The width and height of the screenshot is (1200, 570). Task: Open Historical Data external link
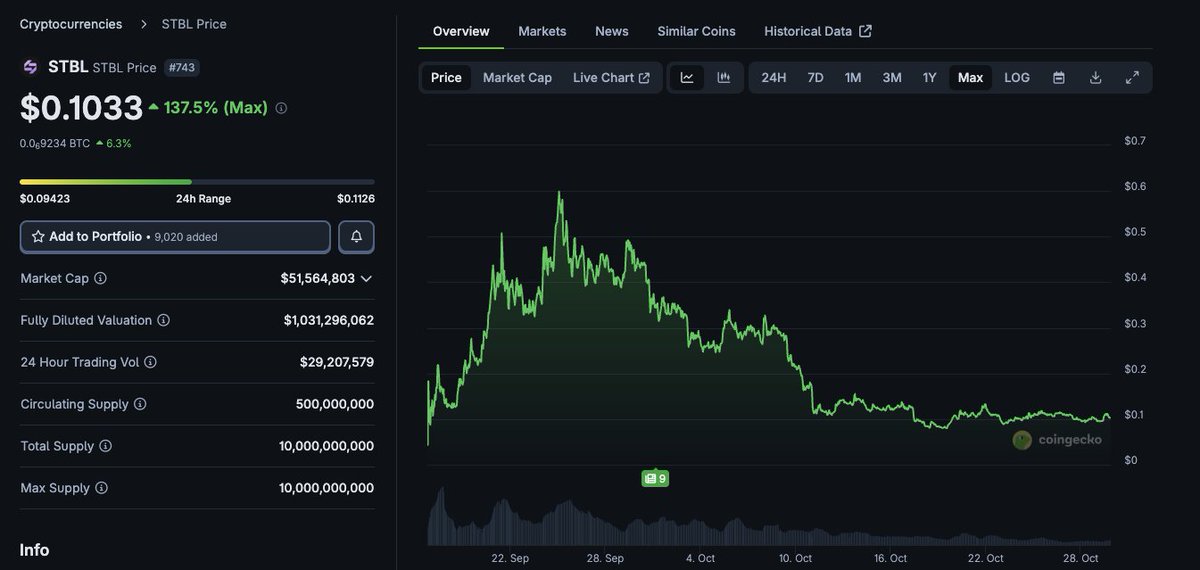818,31
